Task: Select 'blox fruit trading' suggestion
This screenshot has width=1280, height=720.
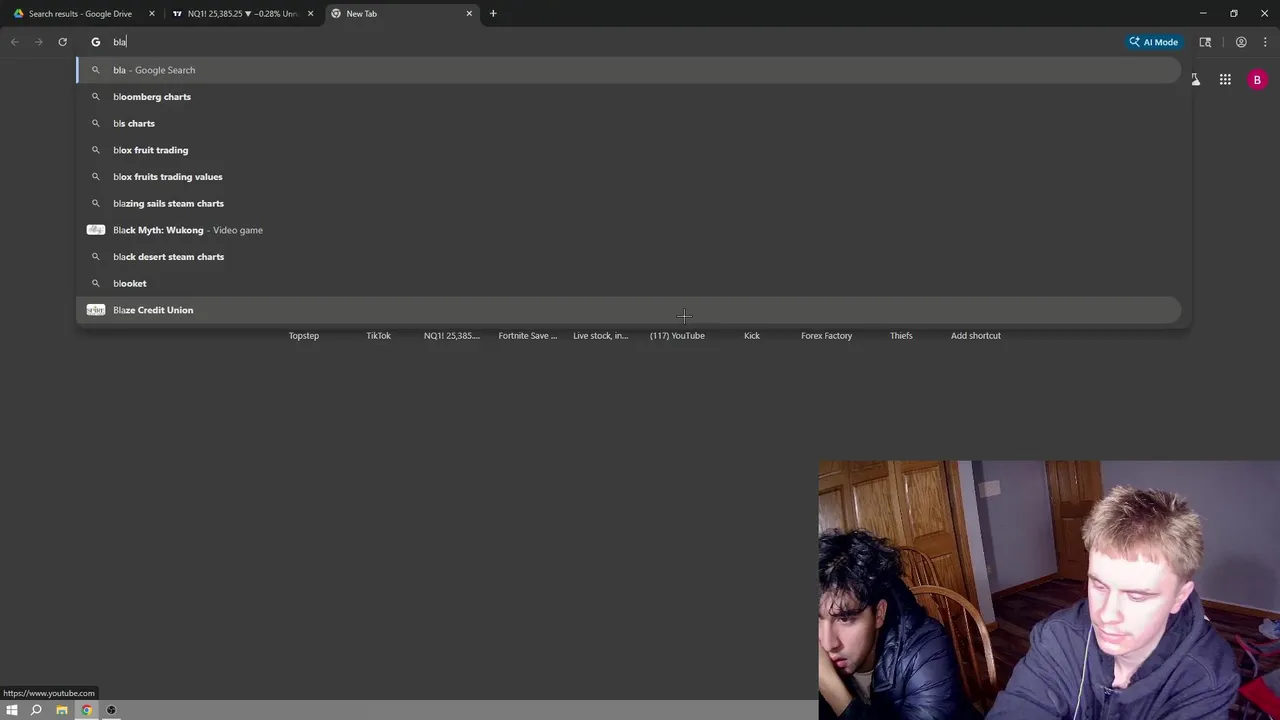Action: pyautogui.click(x=628, y=150)
